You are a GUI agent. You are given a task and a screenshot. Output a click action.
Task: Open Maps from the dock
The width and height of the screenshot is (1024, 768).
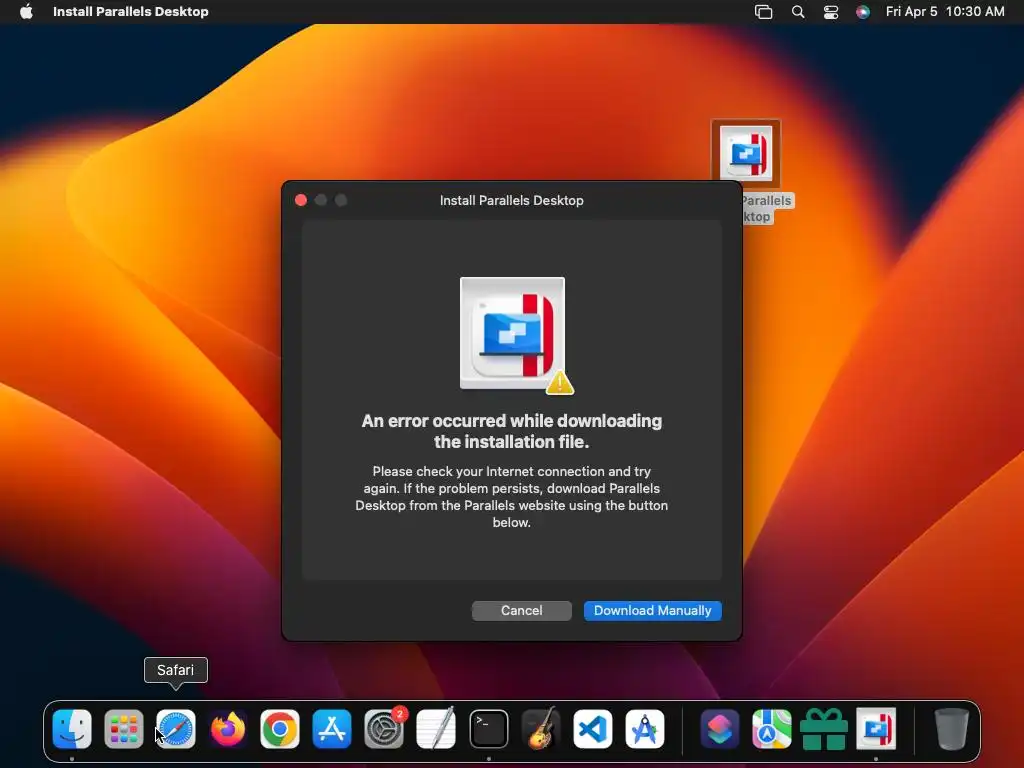click(772, 728)
